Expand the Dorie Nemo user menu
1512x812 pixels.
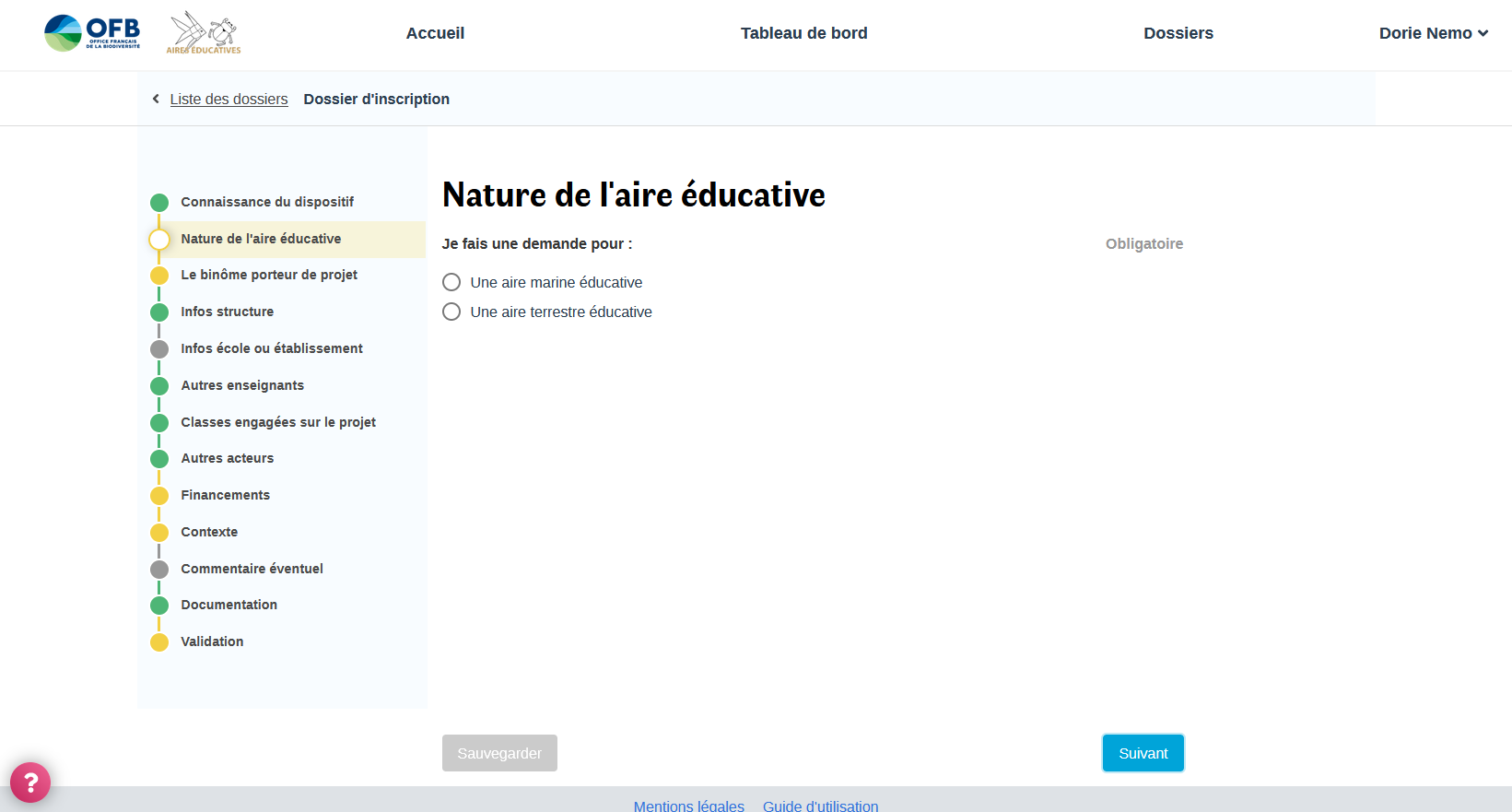pyautogui.click(x=1433, y=33)
